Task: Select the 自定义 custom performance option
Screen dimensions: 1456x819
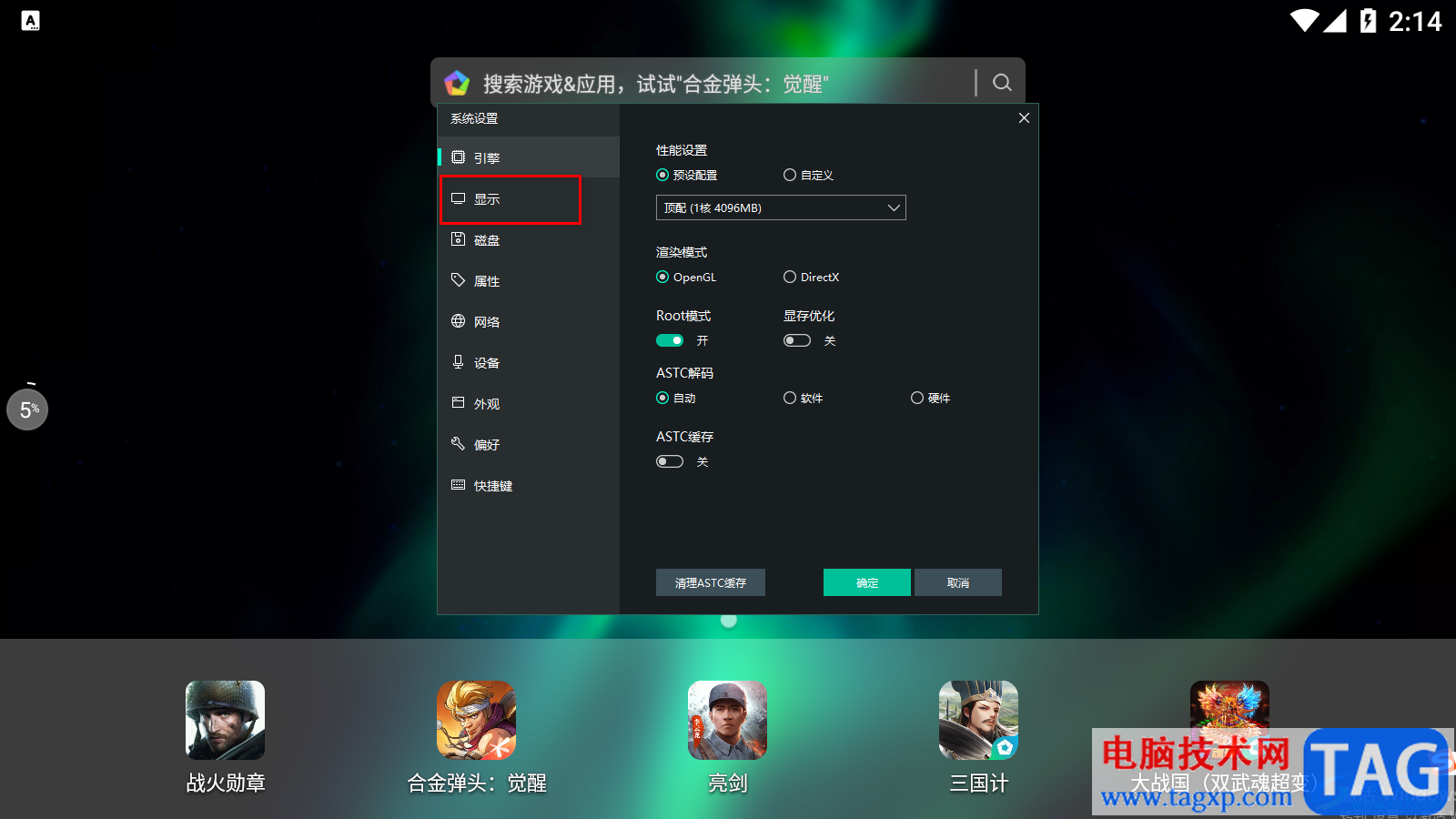Action: pos(808,175)
